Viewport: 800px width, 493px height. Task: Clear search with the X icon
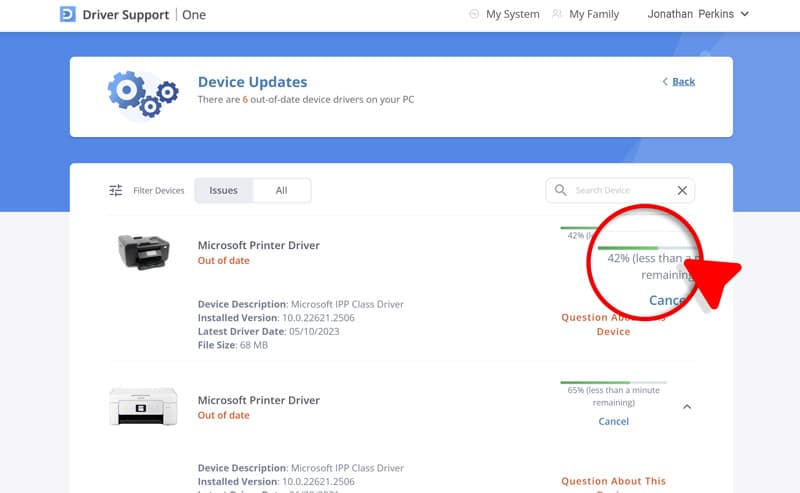[x=682, y=190]
